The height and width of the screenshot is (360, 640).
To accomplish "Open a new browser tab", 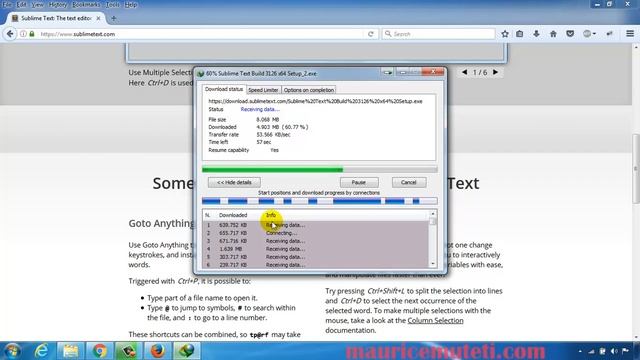I will [113, 18].
